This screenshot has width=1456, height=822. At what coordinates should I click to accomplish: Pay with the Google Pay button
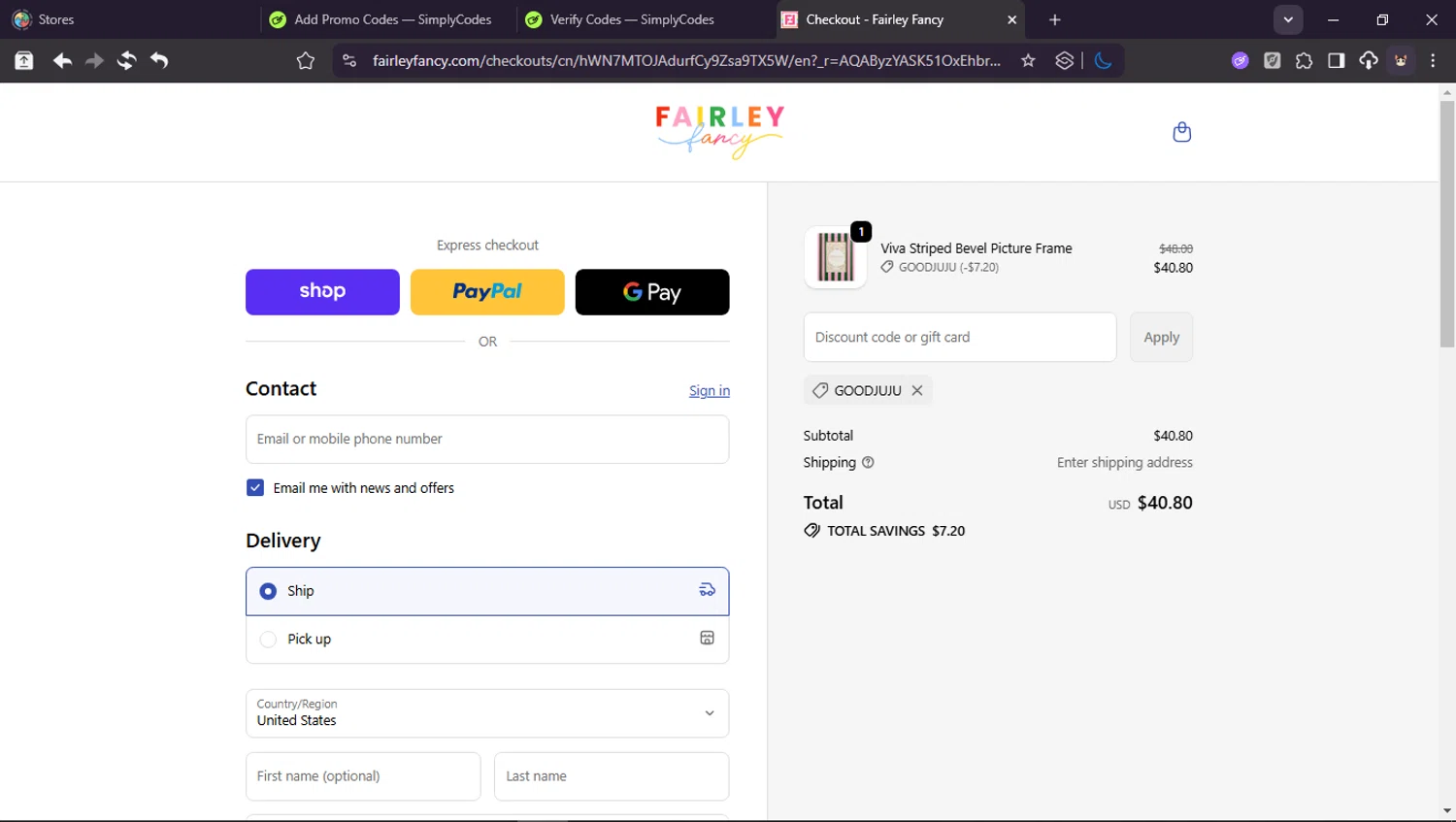point(652,292)
